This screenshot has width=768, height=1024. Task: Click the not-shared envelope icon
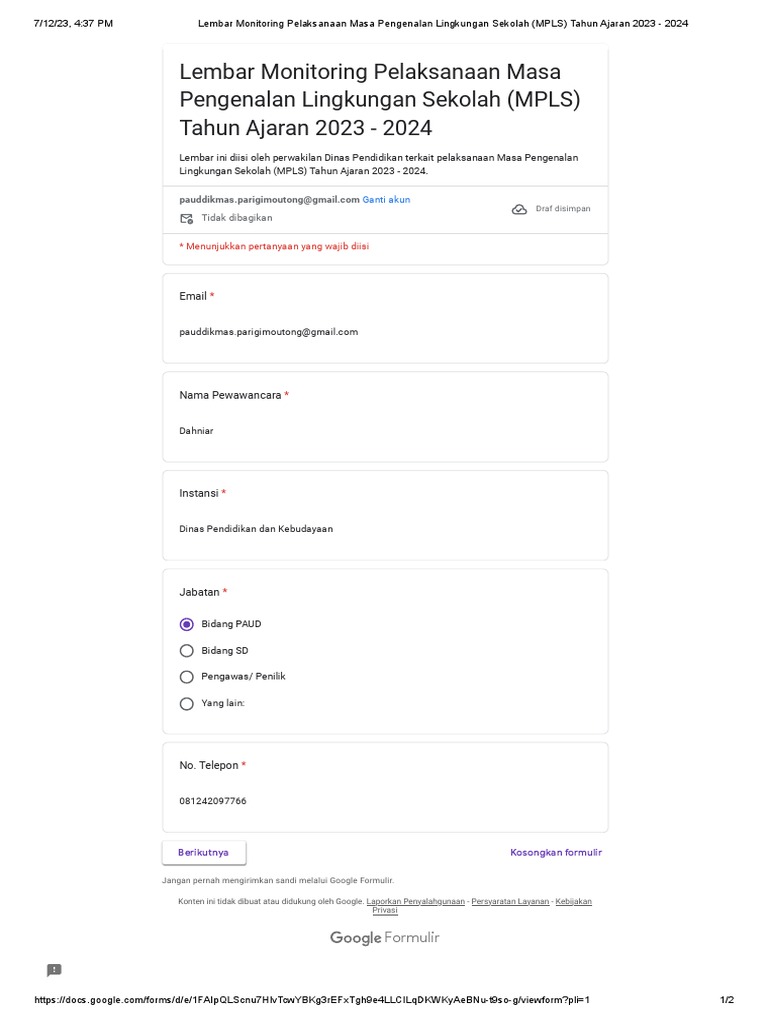[x=186, y=218]
